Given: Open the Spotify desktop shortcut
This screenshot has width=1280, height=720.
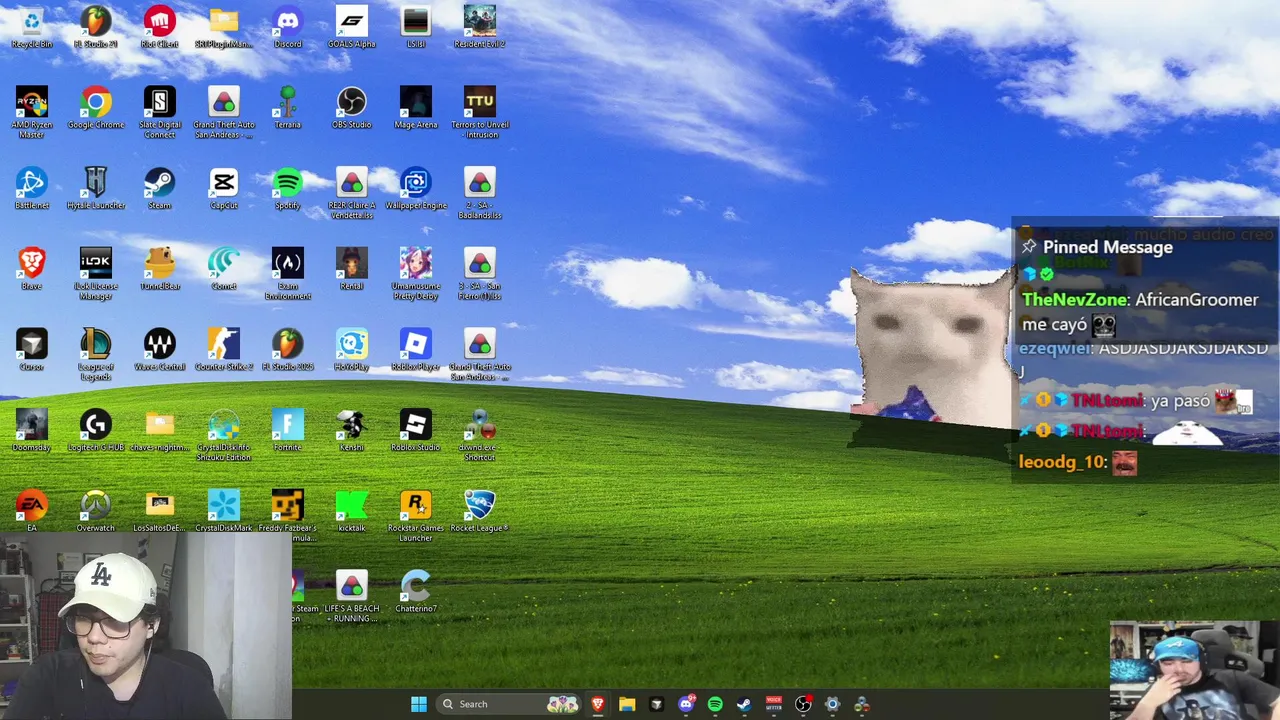Looking at the screenshot, I should coord(288,189).
